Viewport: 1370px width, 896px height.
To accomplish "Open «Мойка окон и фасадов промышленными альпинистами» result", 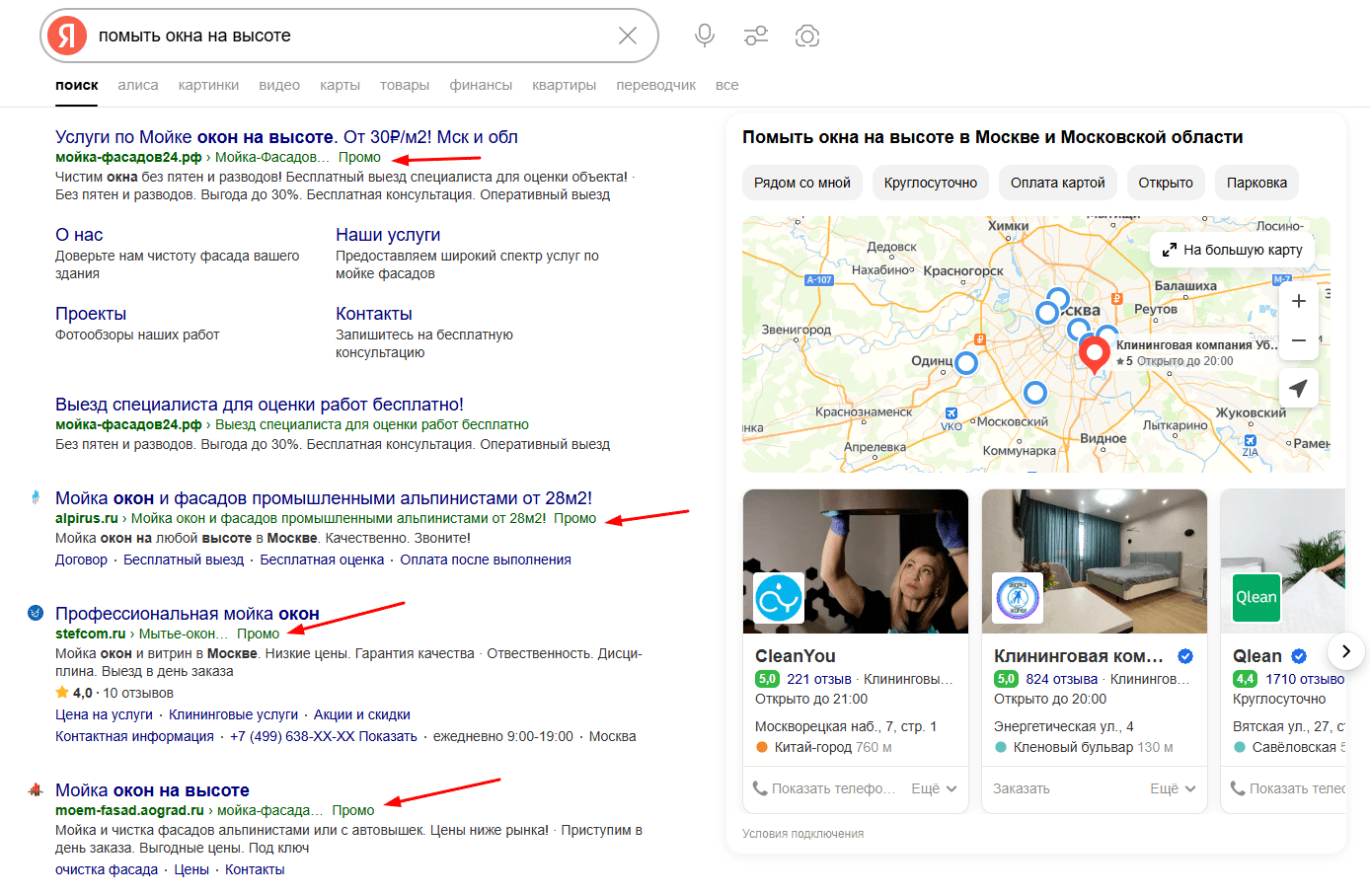I will coord(324,498).
